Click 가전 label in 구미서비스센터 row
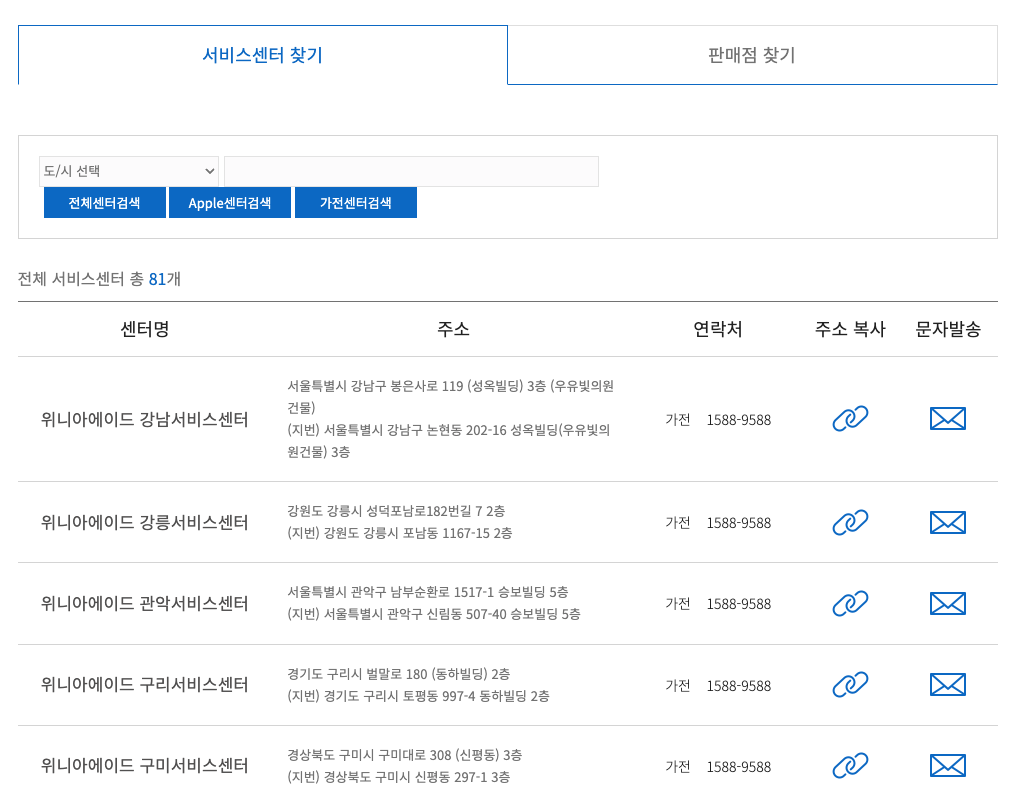The image size is (1020, 802). pos(678,768)
